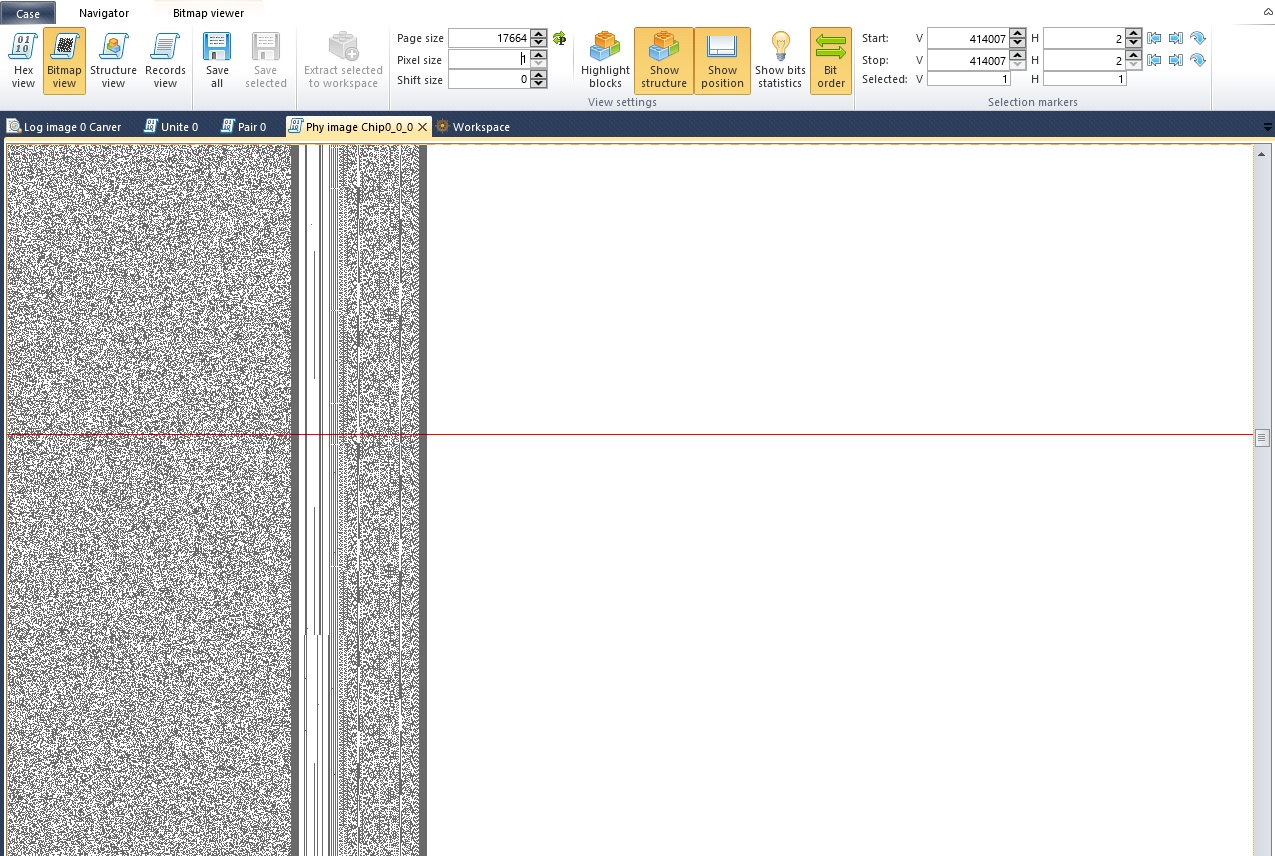Open the Workspace tab
The height and width of the screenshot is (856, 1275).
[474, 127]
